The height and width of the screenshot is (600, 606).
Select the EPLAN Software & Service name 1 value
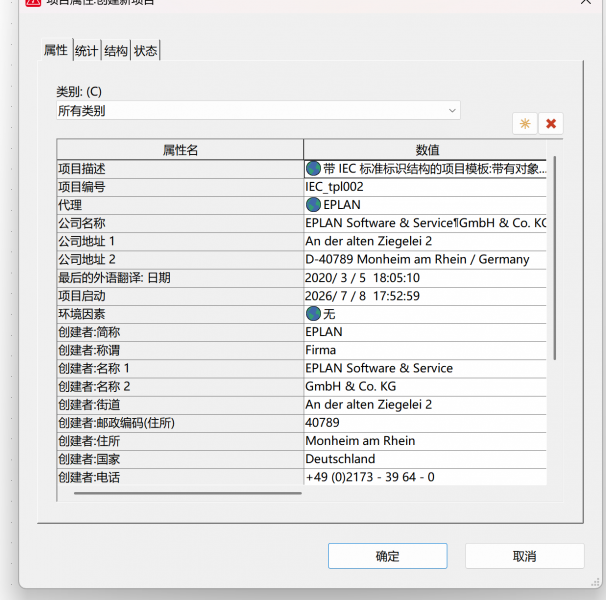point(425,368)
